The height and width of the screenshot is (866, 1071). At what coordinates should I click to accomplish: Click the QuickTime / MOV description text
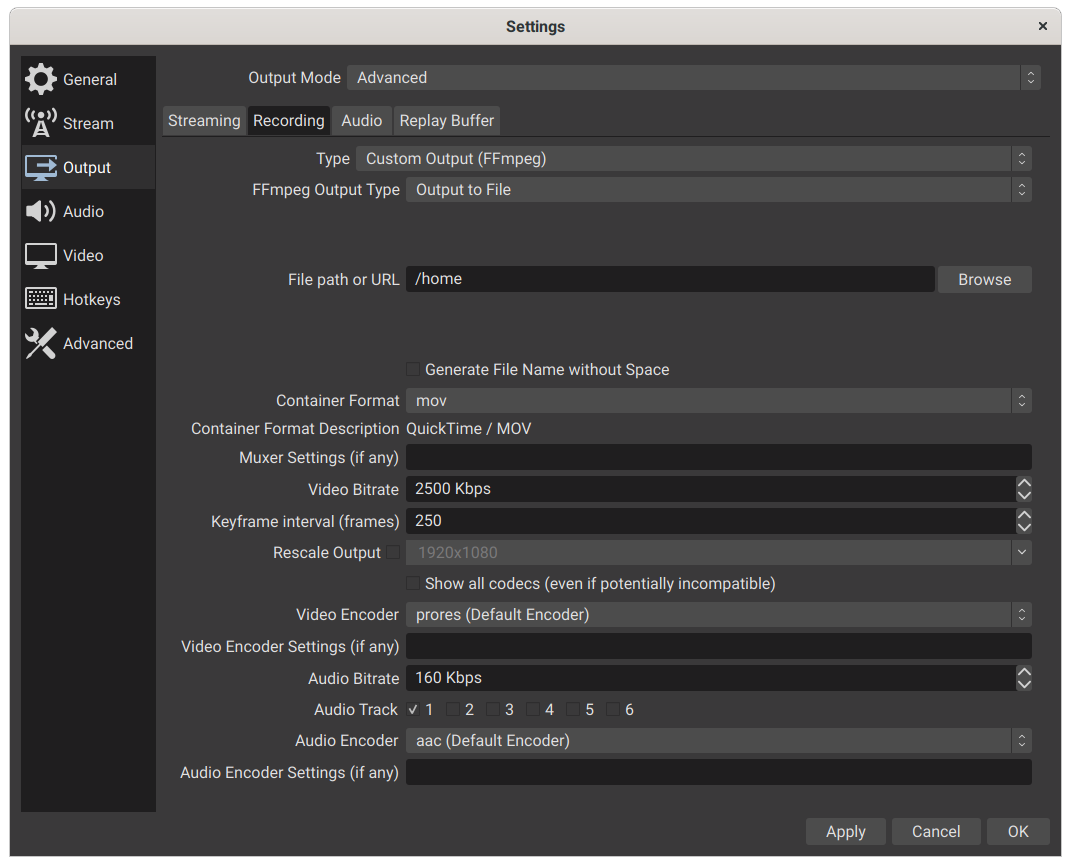[469, 429]
